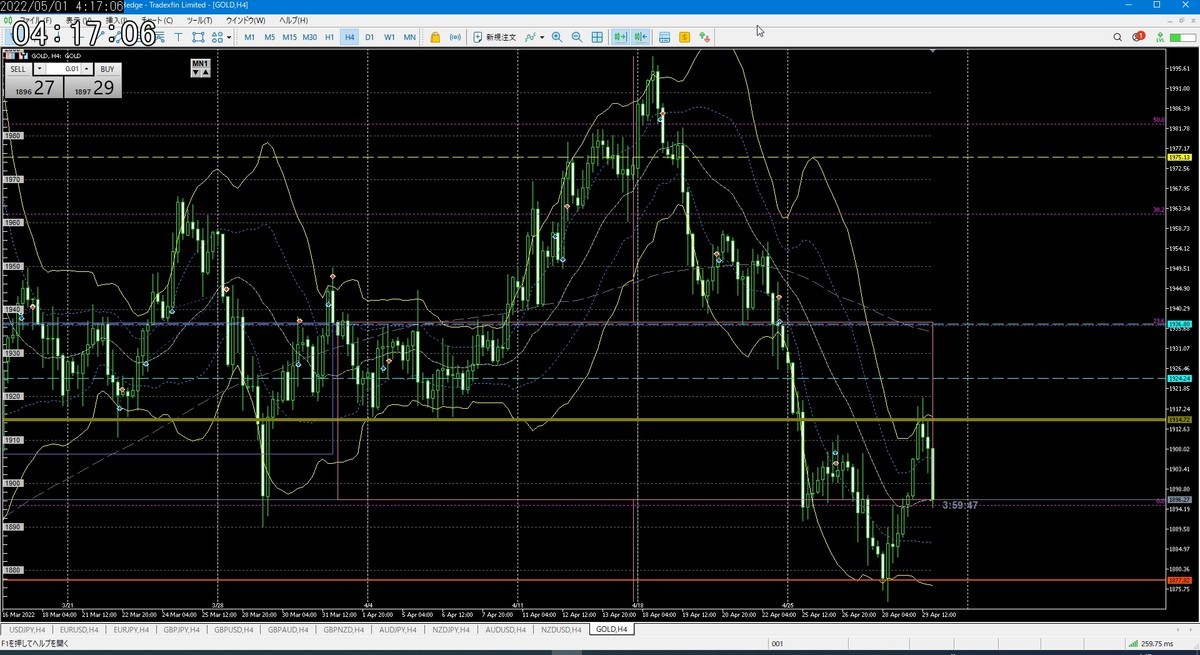1200x655 pixels.
Task: Open the search magnifier icon
Action: point(1118,37)
